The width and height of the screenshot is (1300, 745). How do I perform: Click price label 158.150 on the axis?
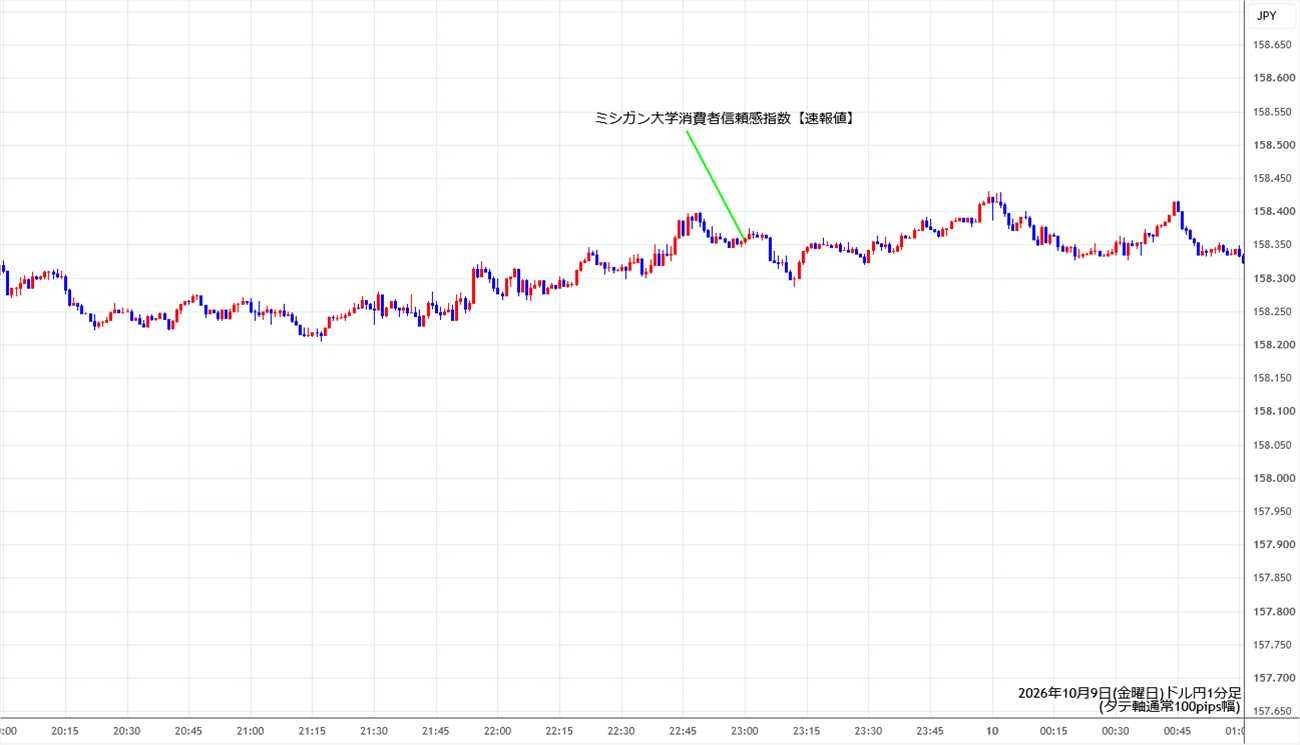point(1272,378)
